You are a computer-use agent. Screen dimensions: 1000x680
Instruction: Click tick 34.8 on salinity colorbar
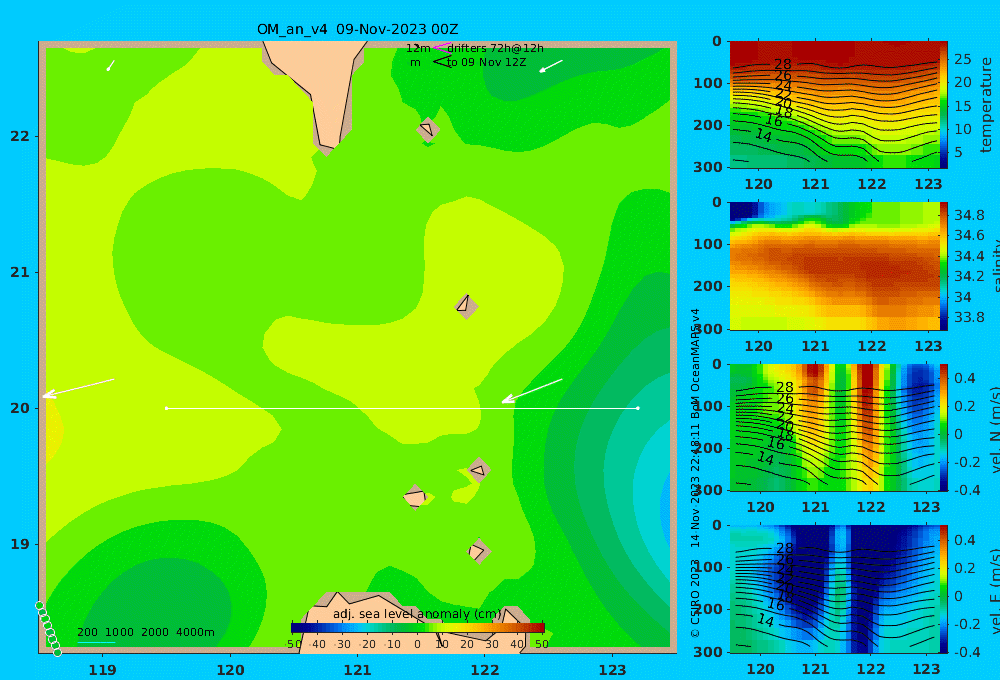coord(969,215)
